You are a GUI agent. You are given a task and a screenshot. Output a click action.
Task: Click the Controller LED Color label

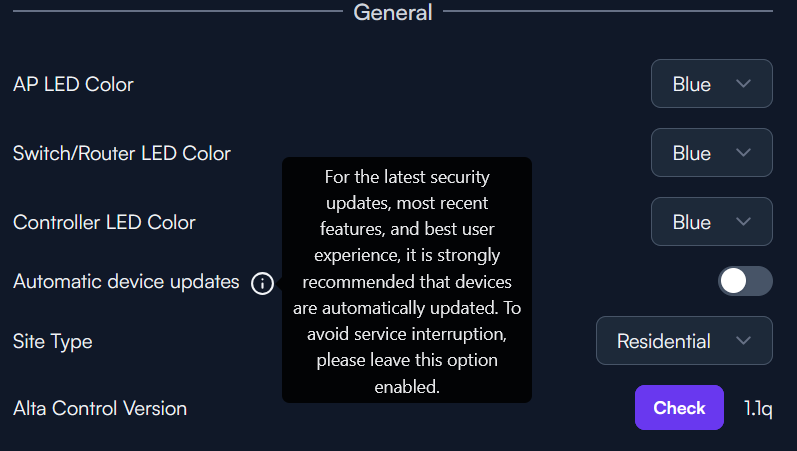104,222
